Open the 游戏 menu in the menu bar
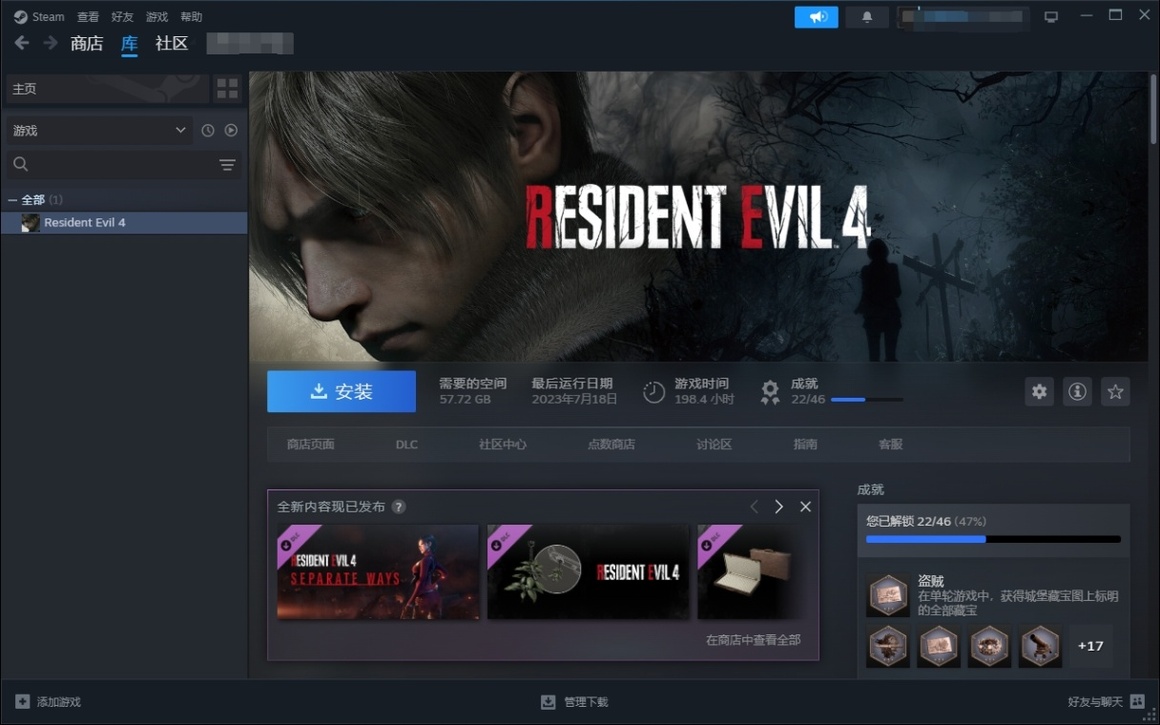1160x725 pixels. [x=157, y=16]
